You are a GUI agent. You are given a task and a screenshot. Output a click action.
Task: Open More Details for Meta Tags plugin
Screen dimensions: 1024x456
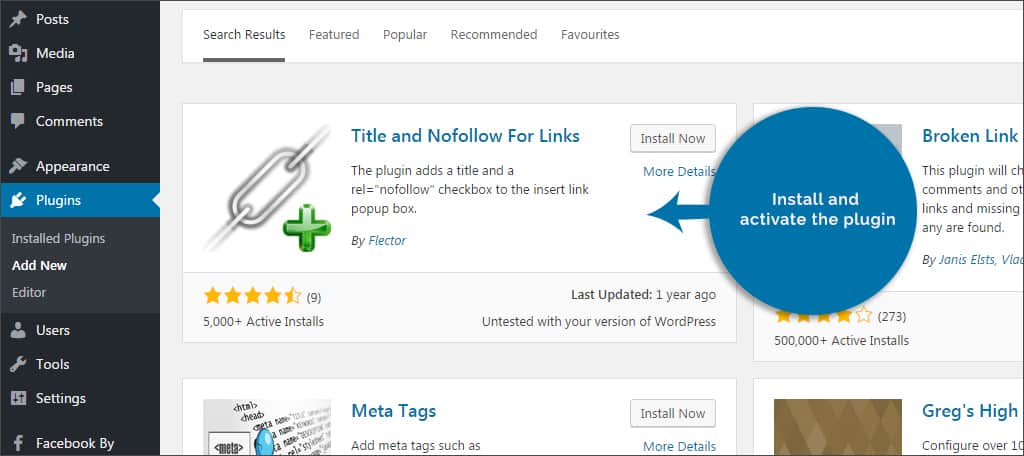[x=679, y=446]
